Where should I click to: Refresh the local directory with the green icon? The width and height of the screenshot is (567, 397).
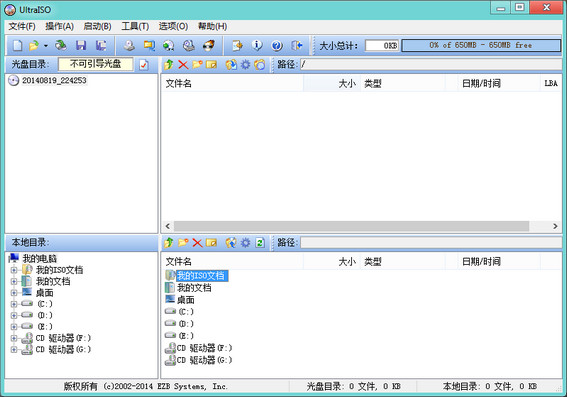[260, 243]
